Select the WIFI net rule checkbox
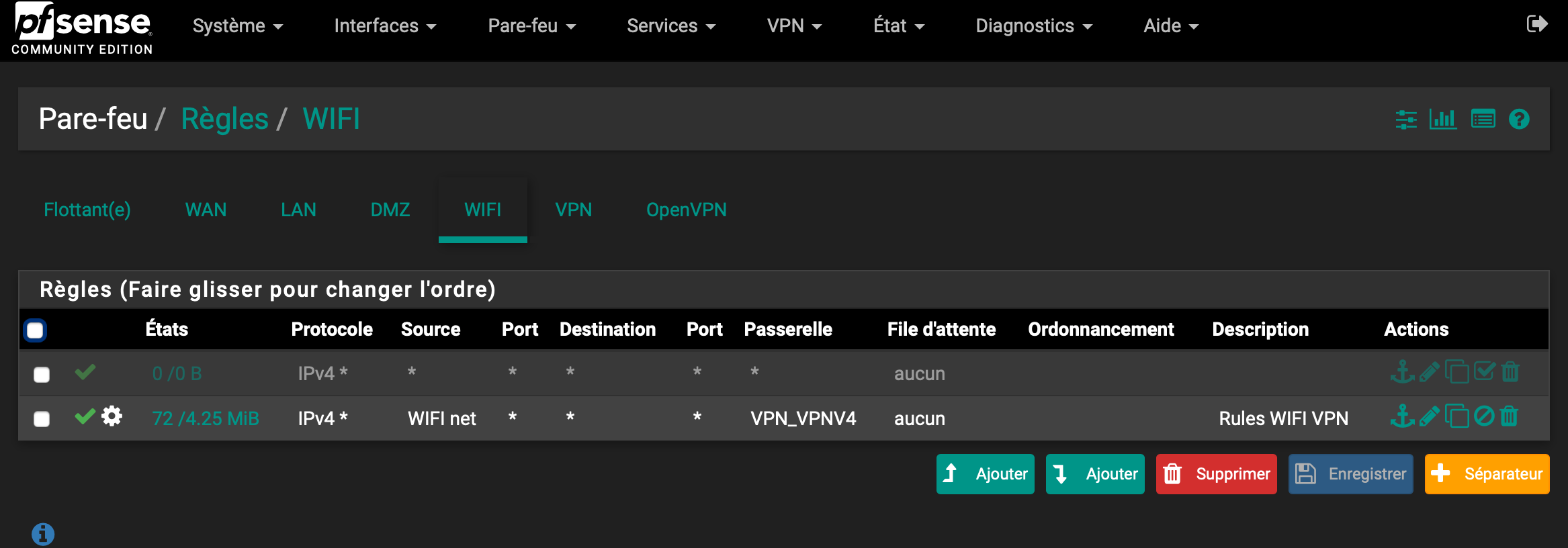Viewport: 1568px width, 548px height. tap(42, 419)
